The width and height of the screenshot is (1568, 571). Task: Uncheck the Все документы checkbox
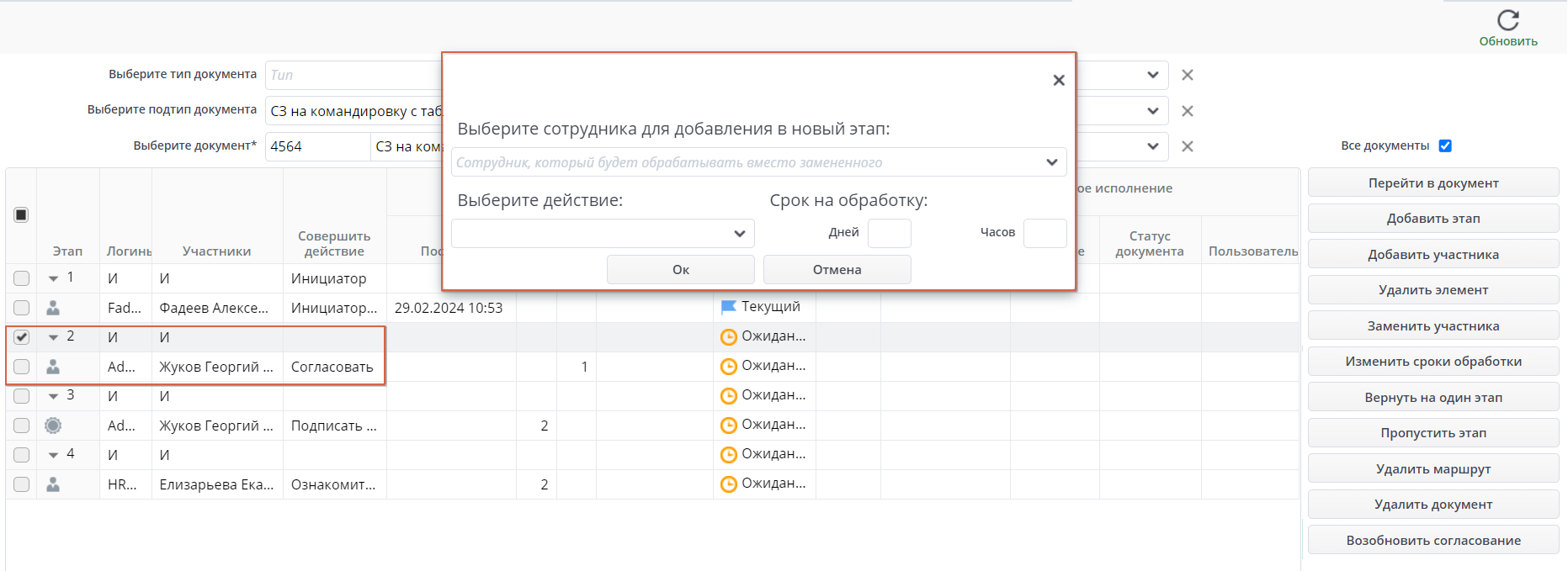pos(1445,145)
